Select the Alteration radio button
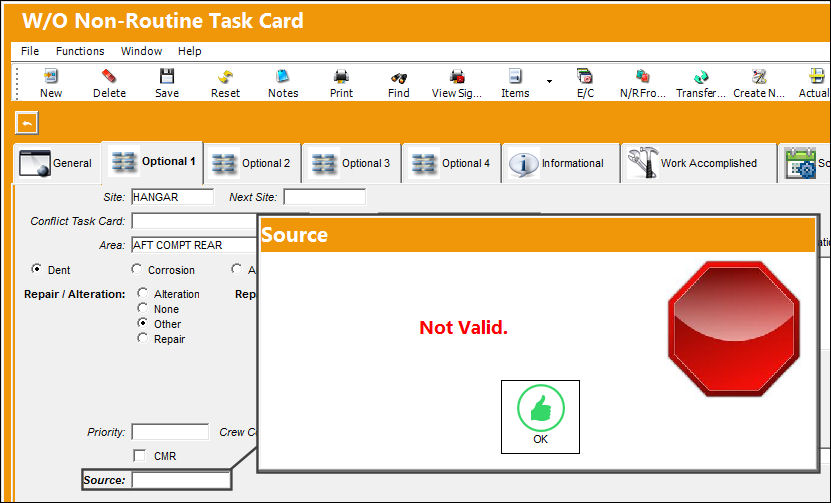The width and height of the screenshot is (831, 503). (x=142, y=293)
